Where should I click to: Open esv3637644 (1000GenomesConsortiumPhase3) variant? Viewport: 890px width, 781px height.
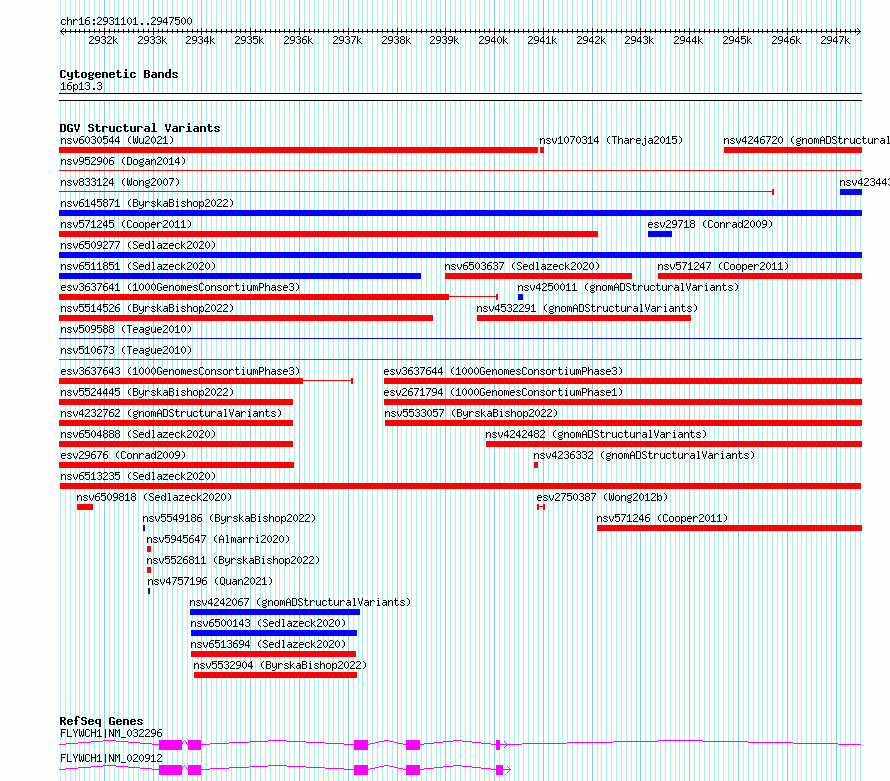pyautogui.click(x=503, y=371)
